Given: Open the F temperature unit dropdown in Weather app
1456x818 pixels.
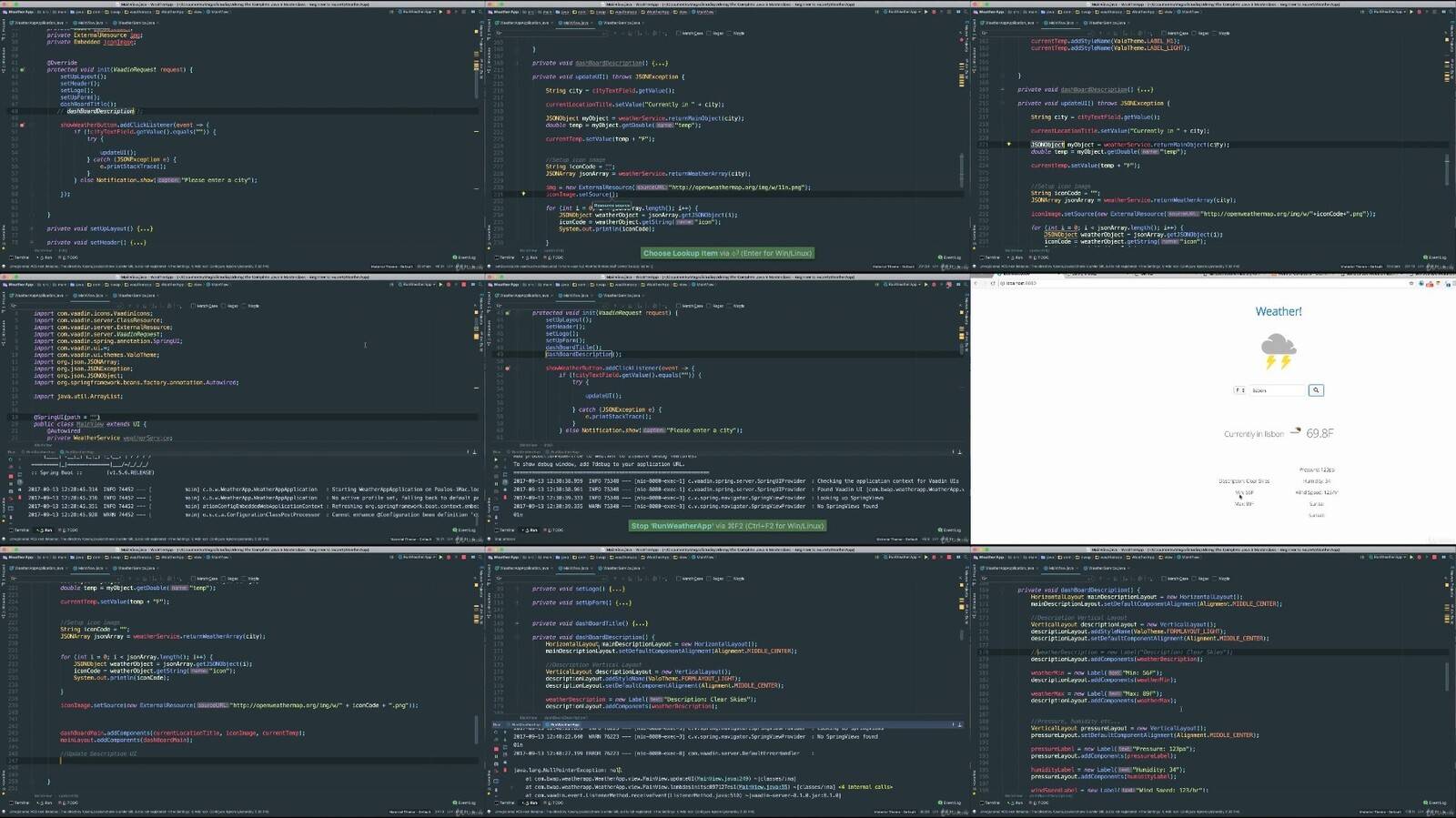Looking at the screenshot, I should (x=1239, y=390).
